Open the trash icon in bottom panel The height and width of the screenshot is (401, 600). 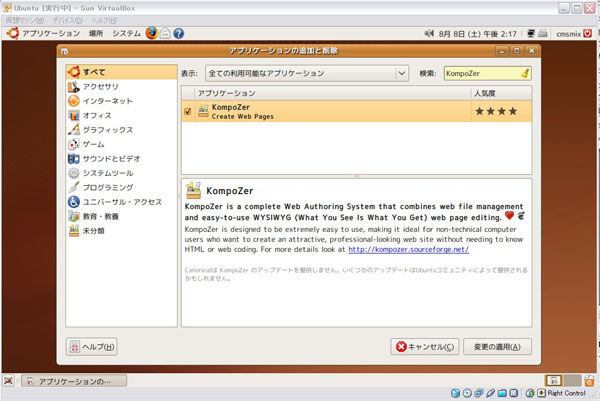pyautogui.click(x=590, y=381)
